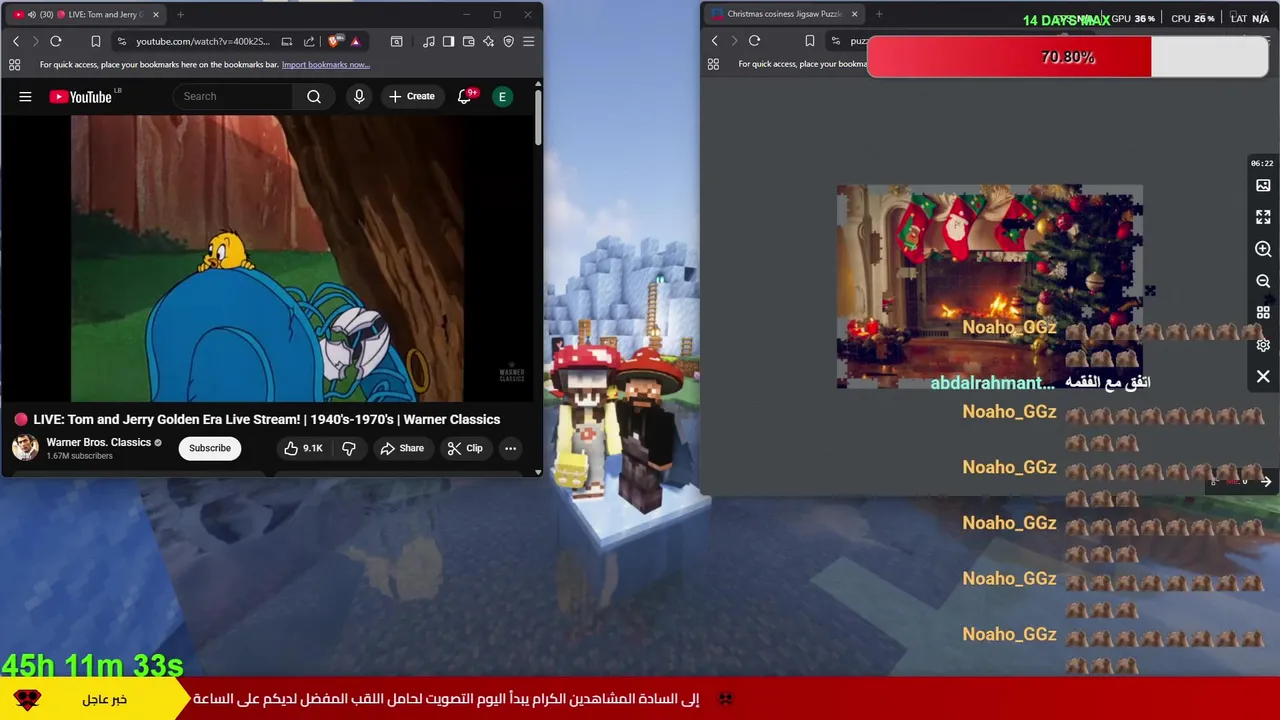Open a new tab in the YouTube window
1280x720 pixels.
(180, 15)
